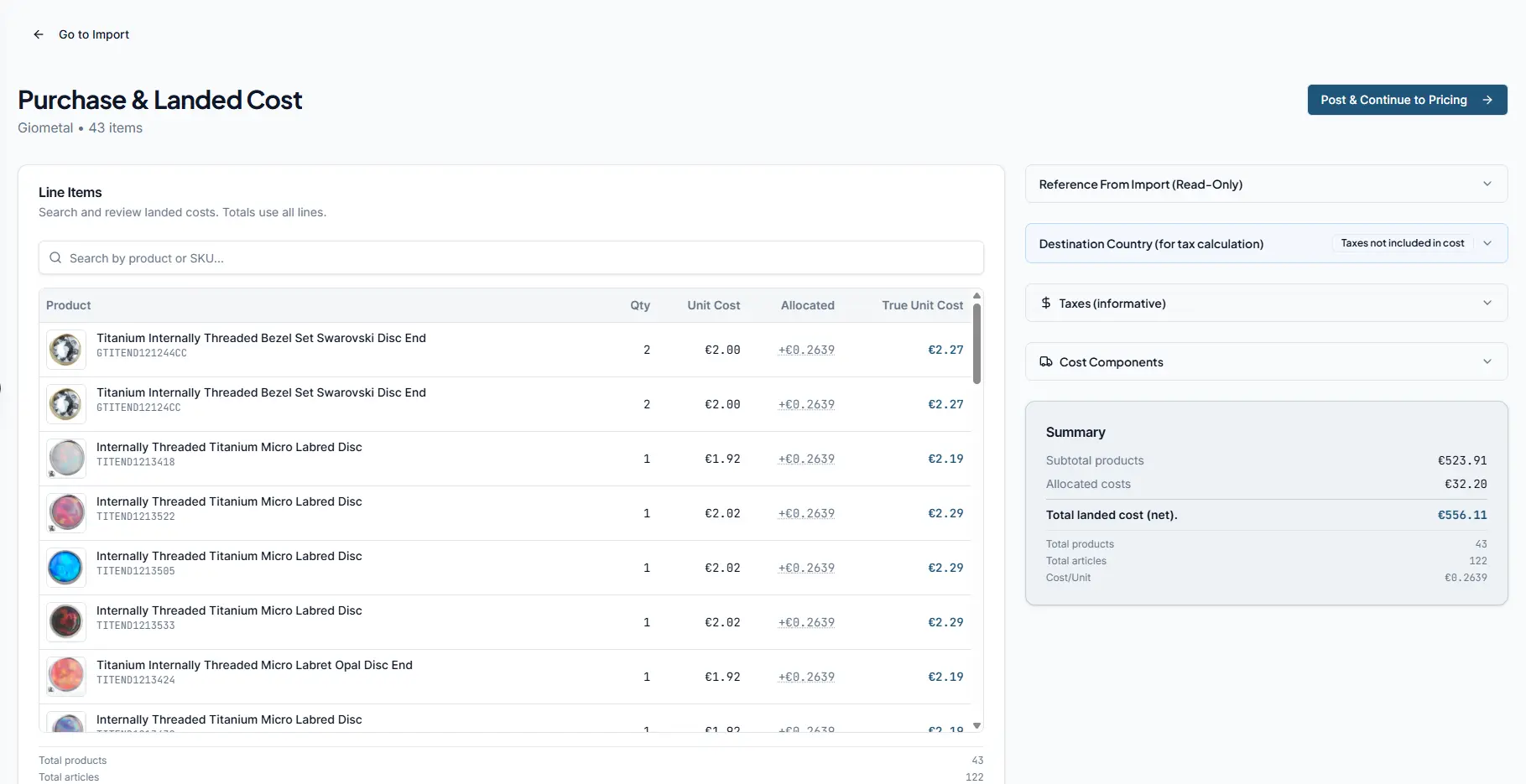The width and height of the screenshot is (1526, 784).
Task: Click the Taxes (informative) section title
Action: pos(1112,304)
